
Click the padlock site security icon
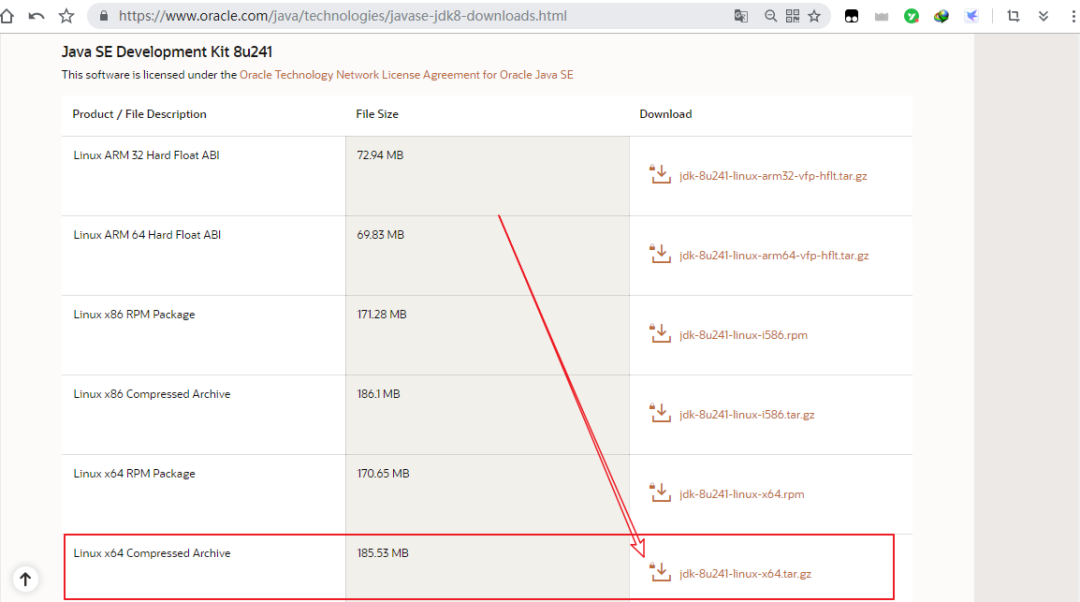(x=104, y=16)
